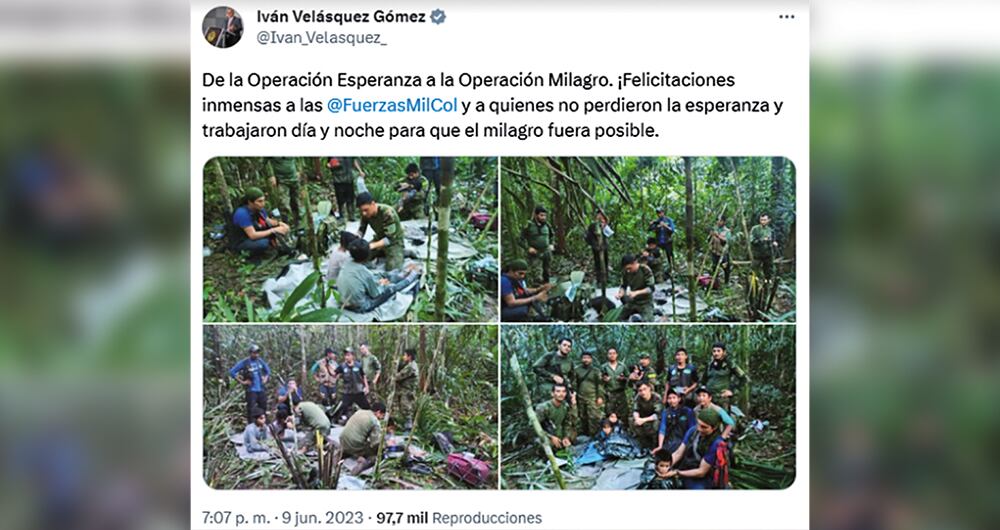The image size is (1000, 530).
Task: Follow the @FuerzasMilCol mention link
Action: (x=392, y=105)
